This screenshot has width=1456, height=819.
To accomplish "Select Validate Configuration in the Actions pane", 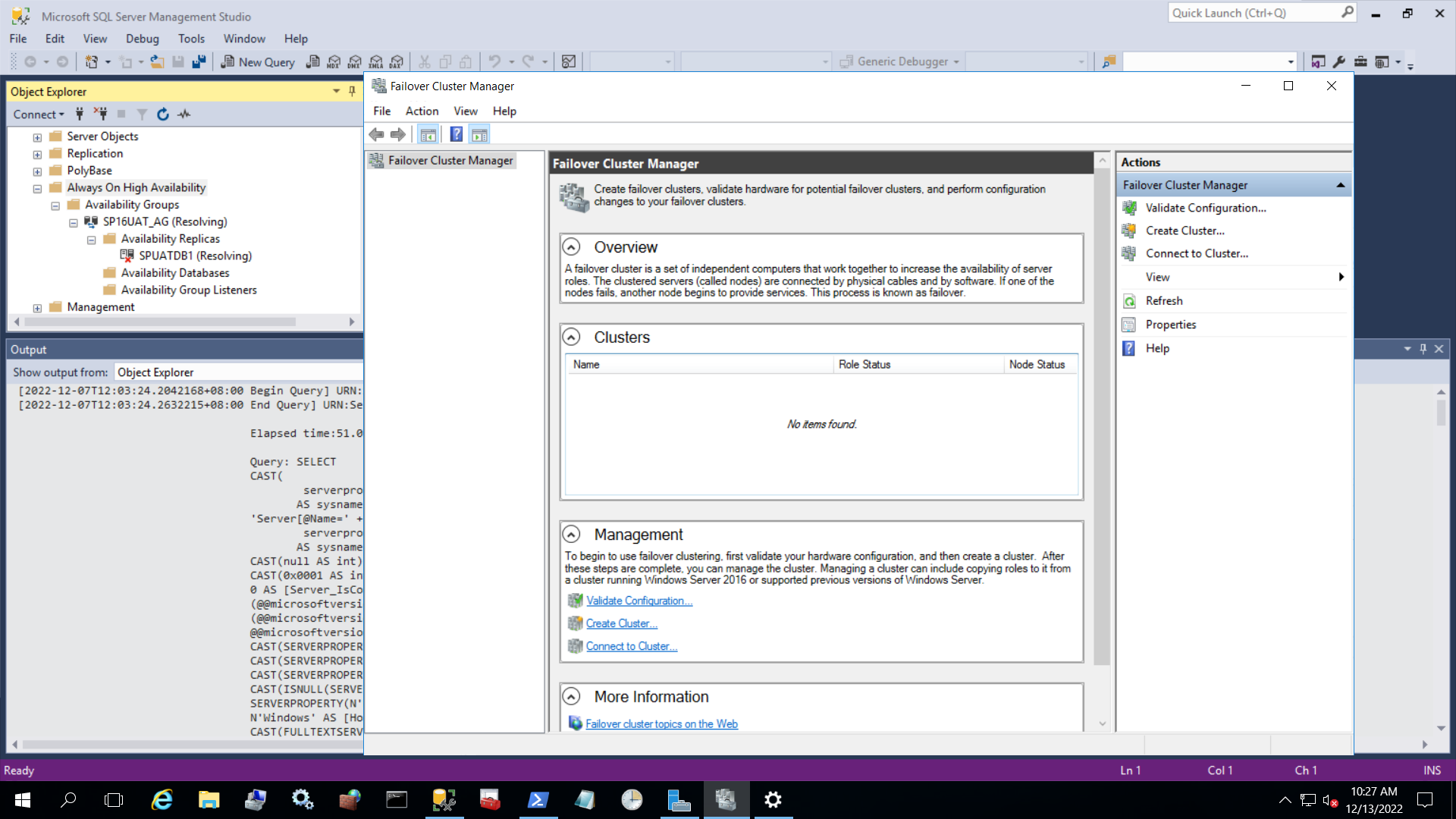I will [x=1205, y=208].
